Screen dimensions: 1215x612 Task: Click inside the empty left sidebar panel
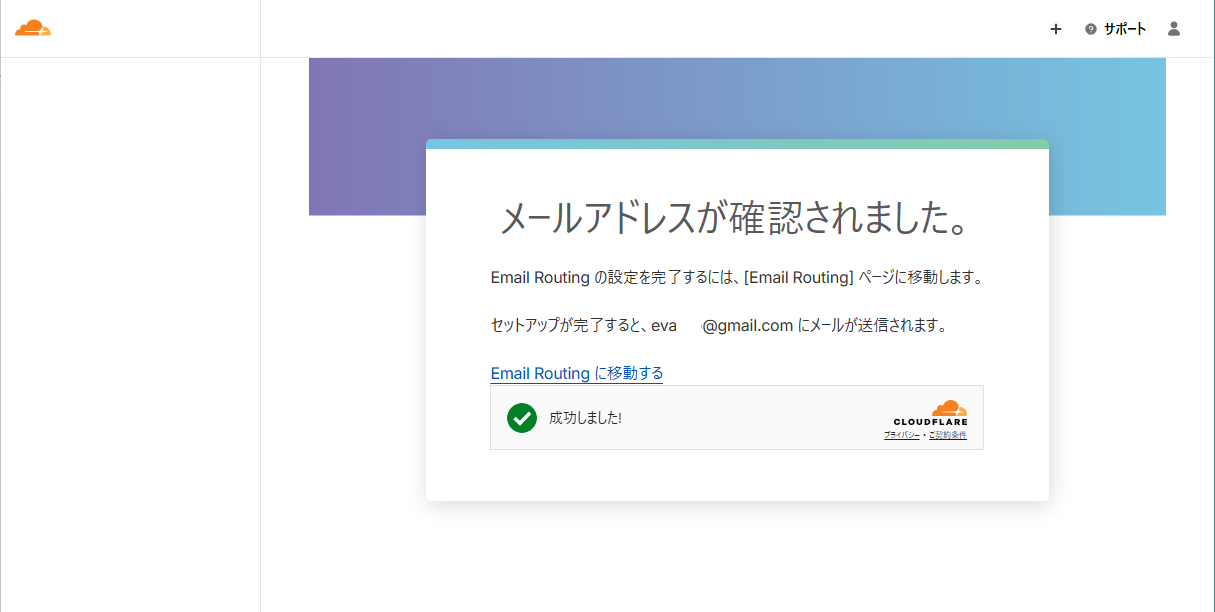click(x=130, y=330)
